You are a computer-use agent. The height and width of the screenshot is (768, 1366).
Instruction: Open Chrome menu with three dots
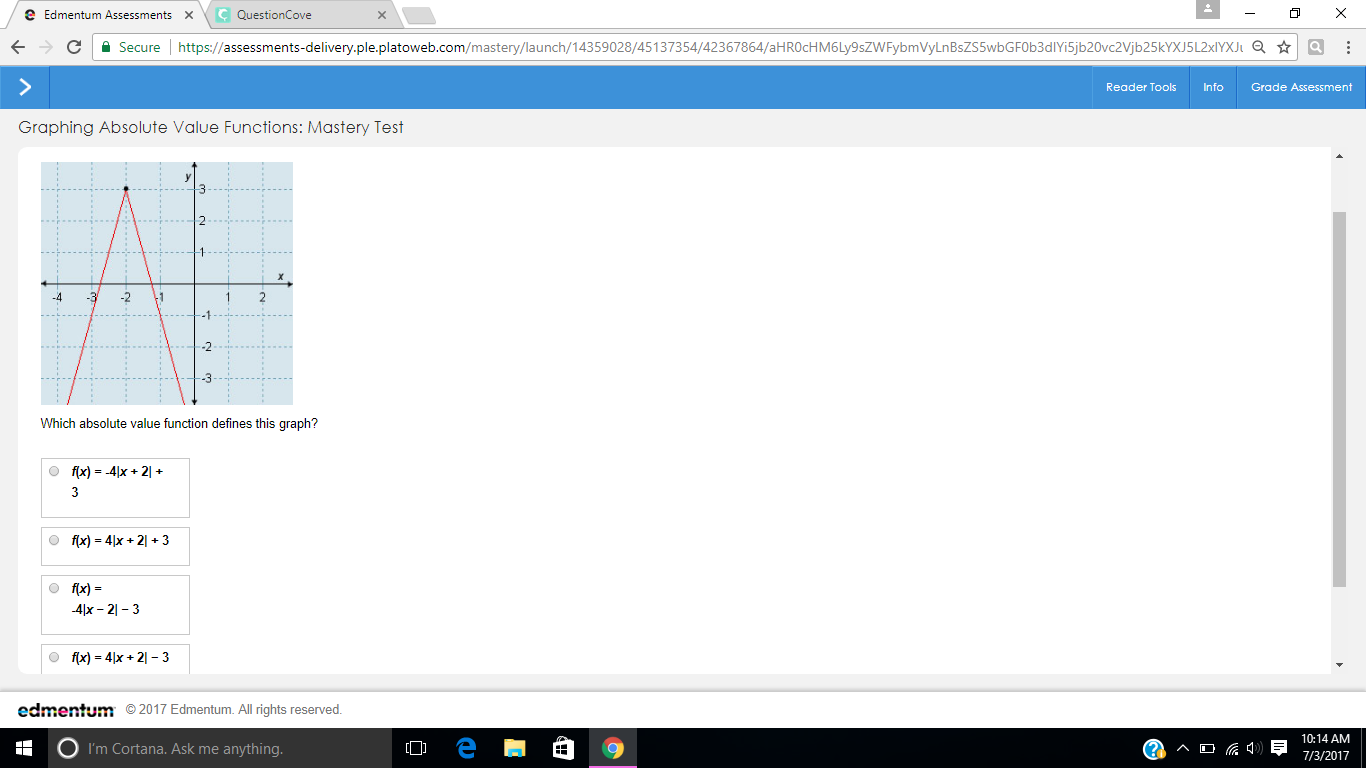[1346, 47]
